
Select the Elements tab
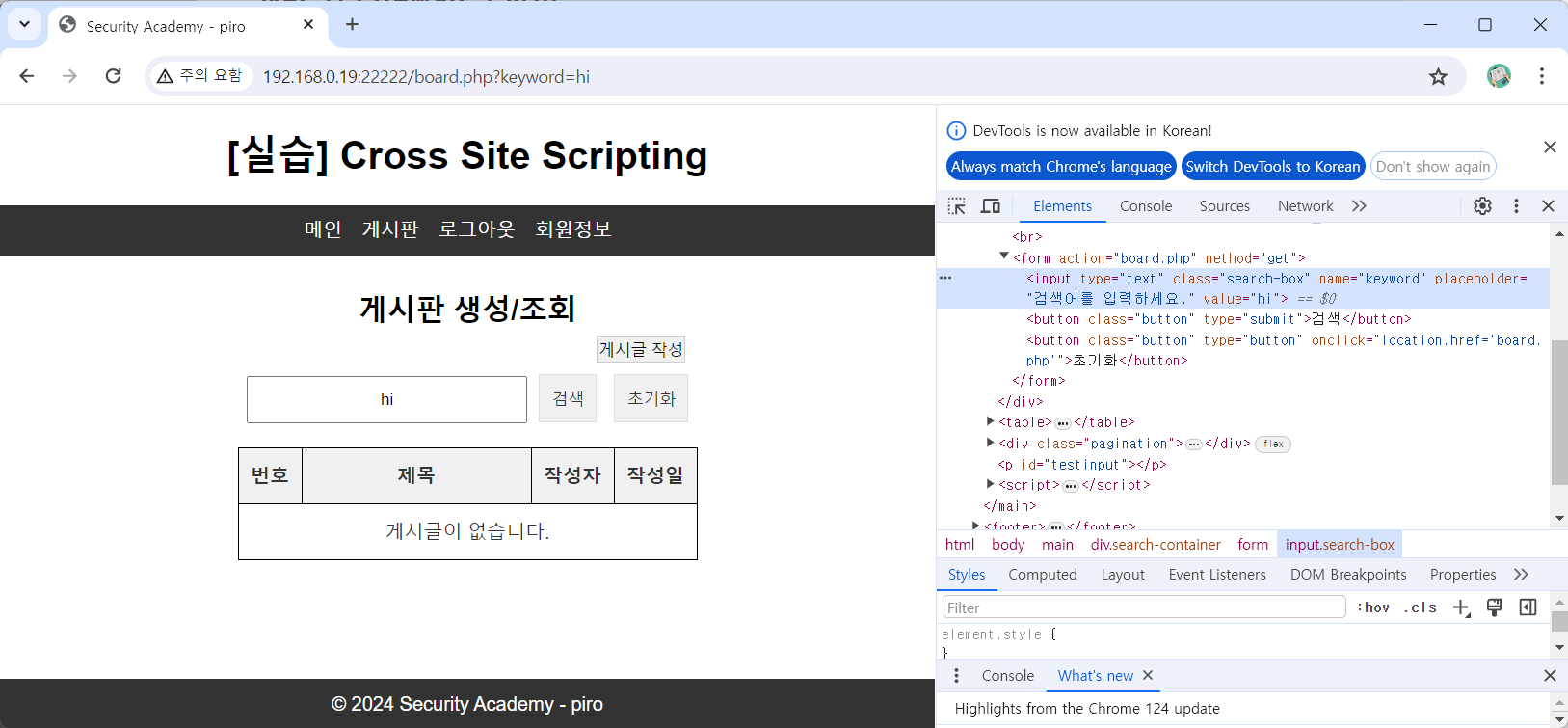1062,205
